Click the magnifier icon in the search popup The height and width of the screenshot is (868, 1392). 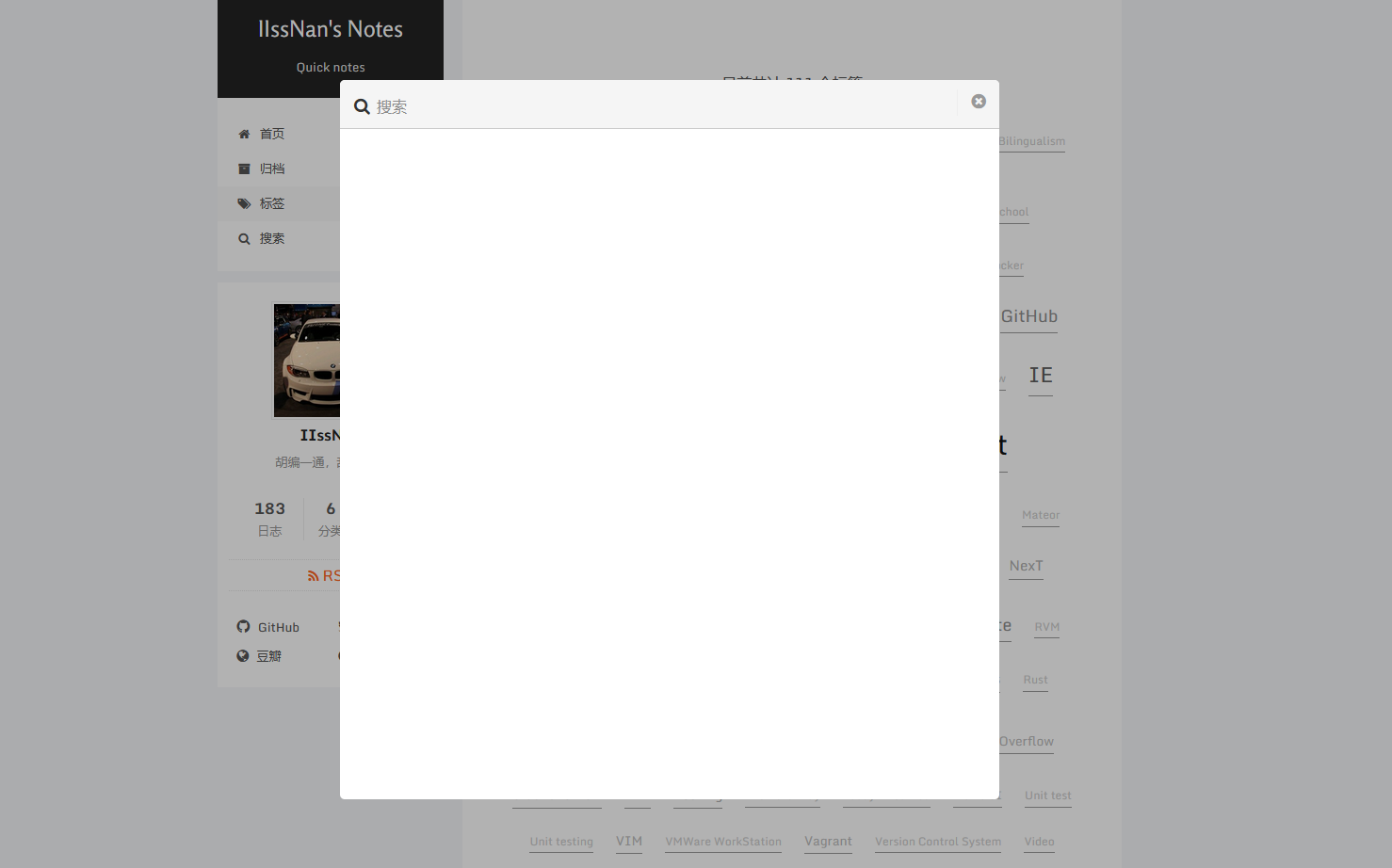[x=362, y=107]
